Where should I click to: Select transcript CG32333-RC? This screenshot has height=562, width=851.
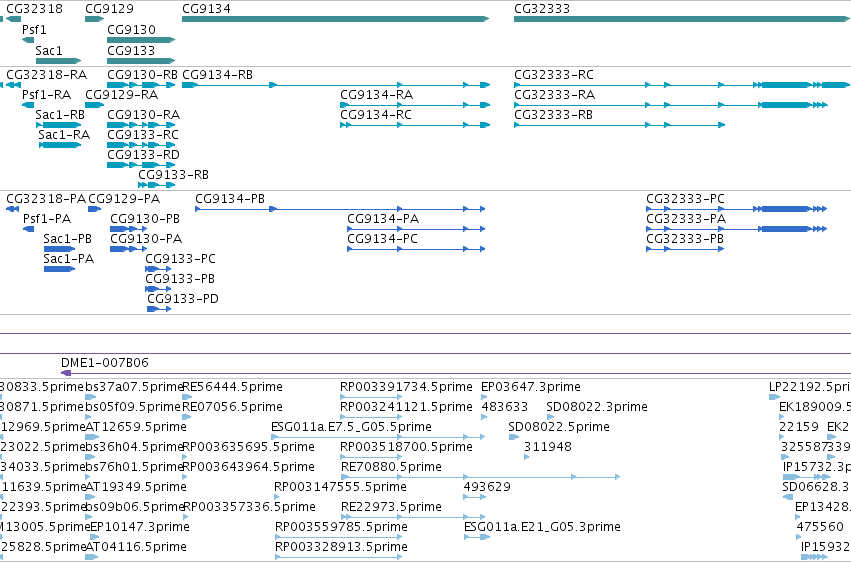pyautogui.click(x=682, y=85)
